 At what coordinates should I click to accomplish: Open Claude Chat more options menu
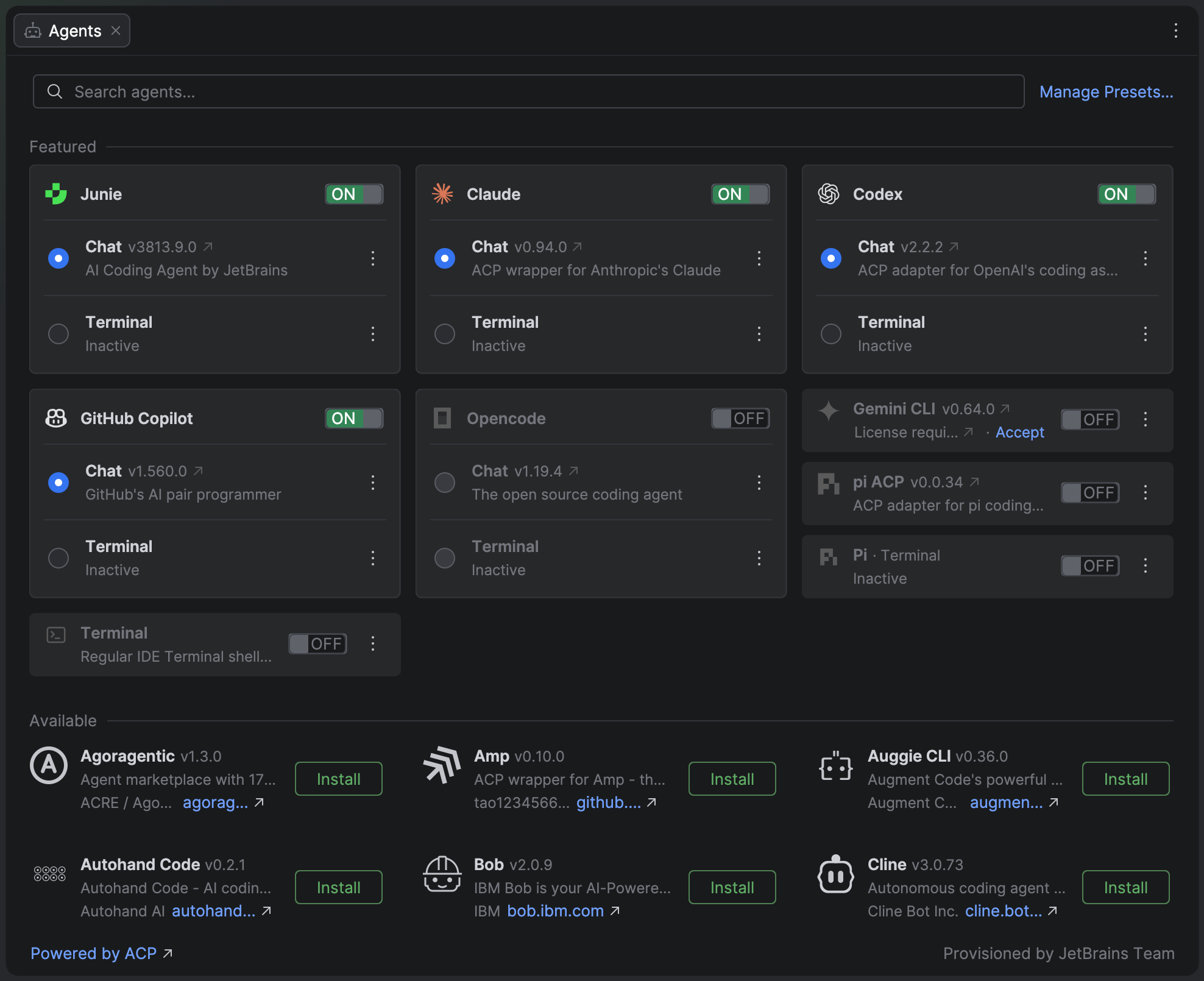(759, 258)
